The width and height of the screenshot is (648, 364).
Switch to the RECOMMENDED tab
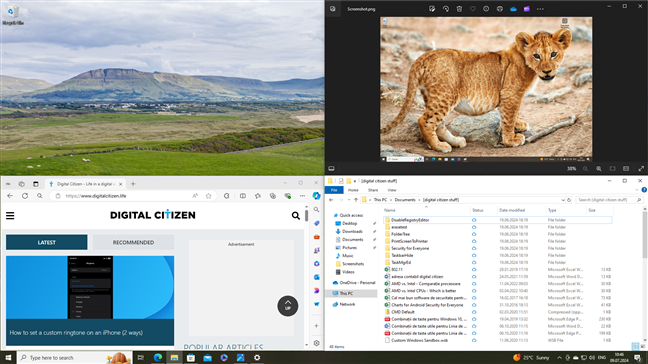[133, 243]
